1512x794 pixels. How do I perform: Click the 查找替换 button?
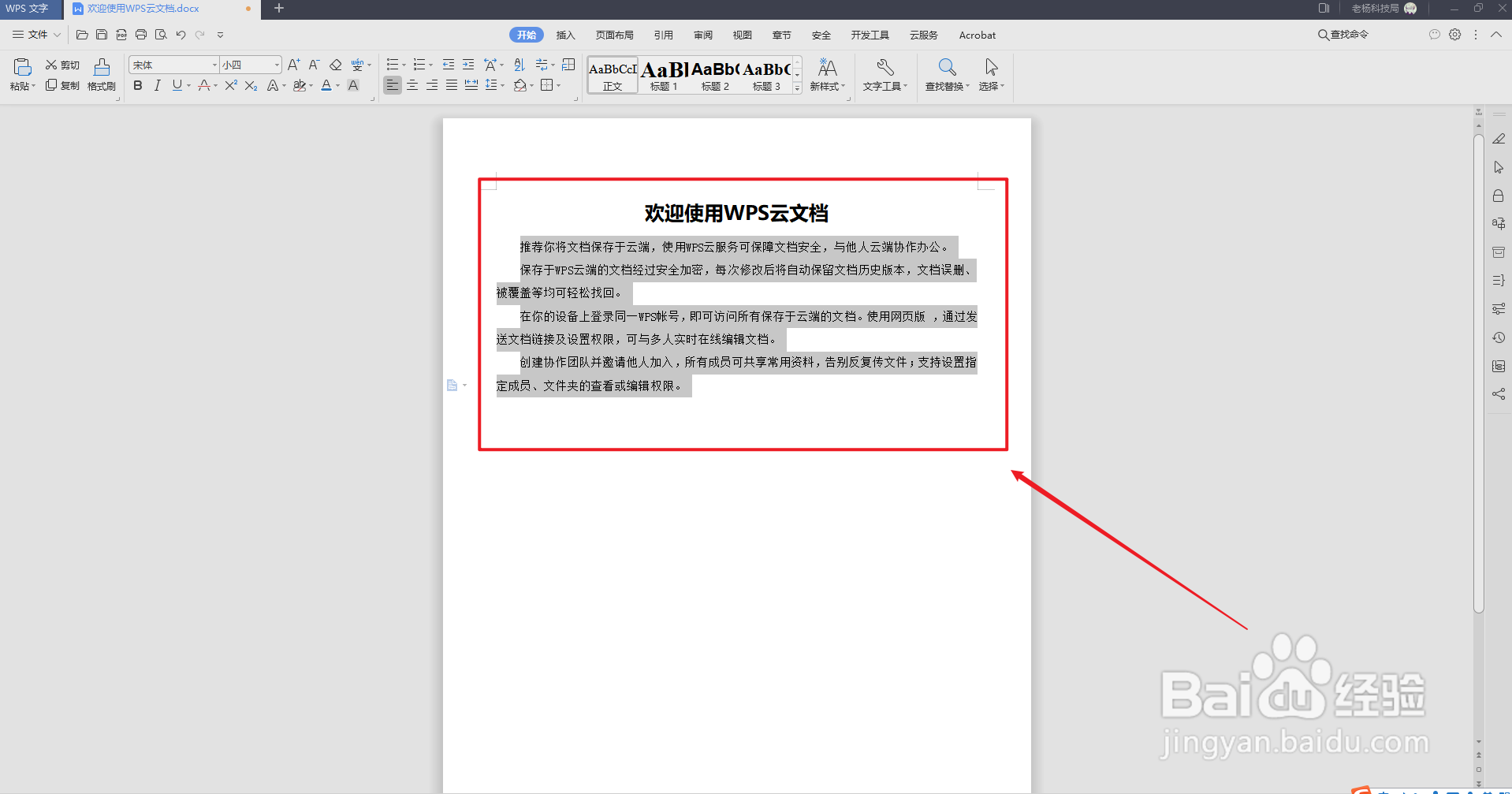[x=947, y=75]
